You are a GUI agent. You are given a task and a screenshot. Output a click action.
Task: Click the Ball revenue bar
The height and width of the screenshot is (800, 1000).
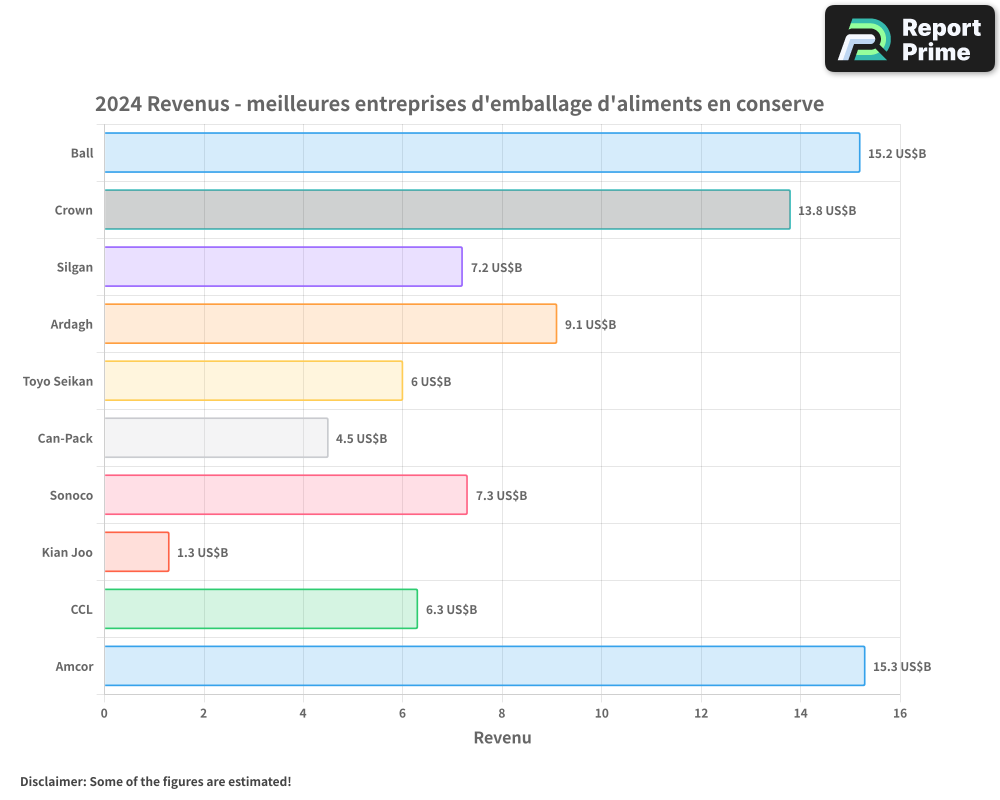[x=481, y=153]
